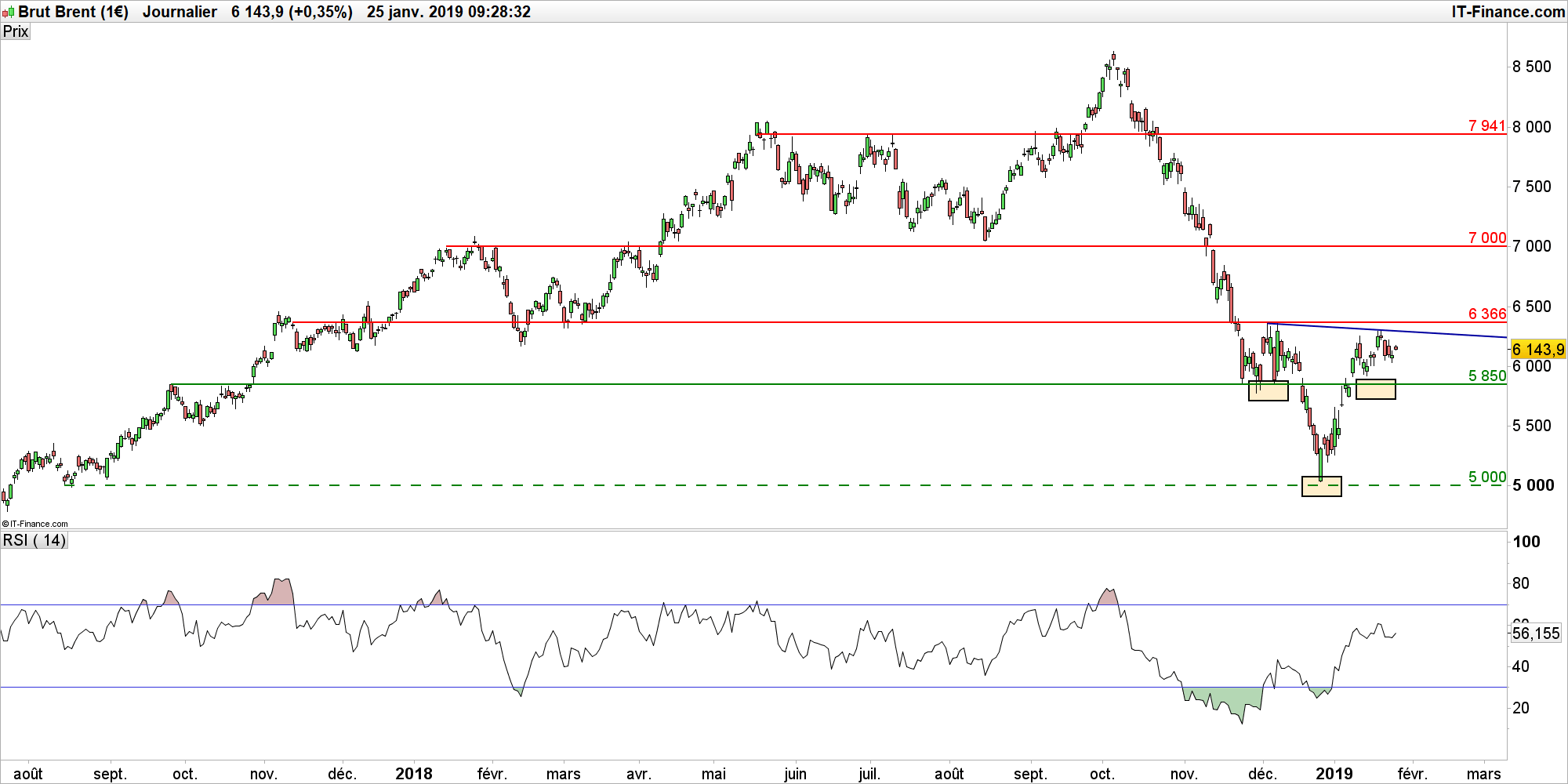This screenshot has height=784, width=1568.
Task: Click the highlighted rectangle at the 5 000 low
Action: click(x=1321, y=487)
